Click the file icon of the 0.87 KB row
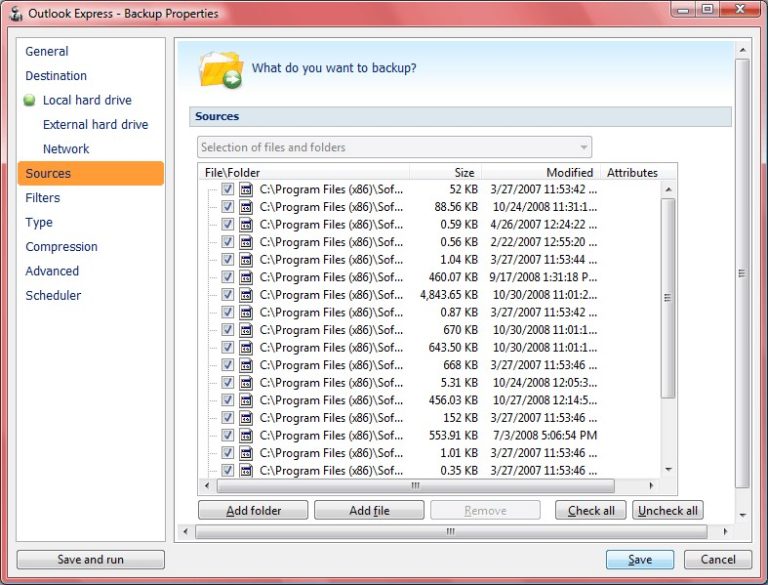The width and height of the screenshot is (768, 585). [x=246, y=313]
